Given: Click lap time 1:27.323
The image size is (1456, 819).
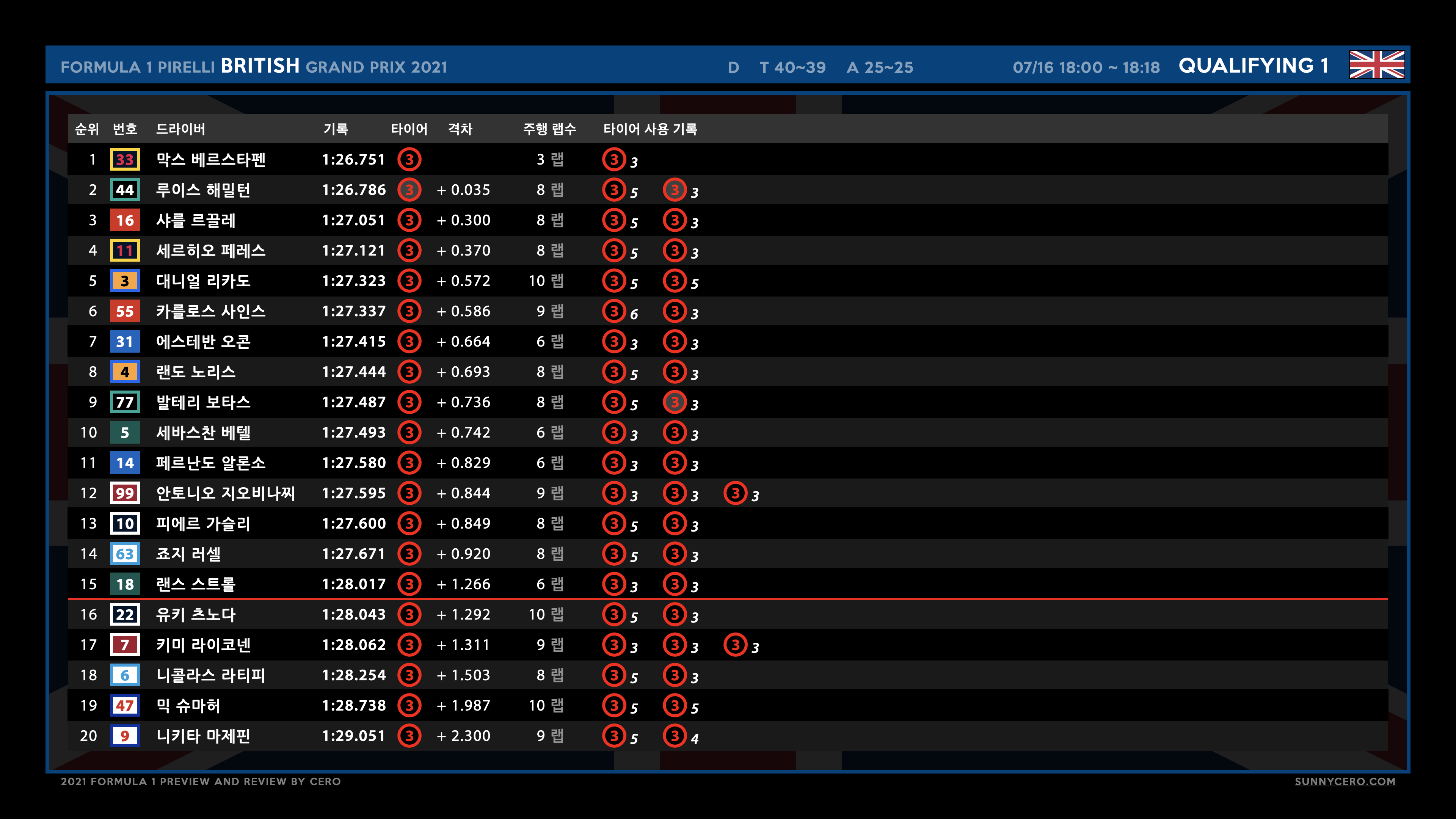Looking at the screenshot, I should 354,281.
